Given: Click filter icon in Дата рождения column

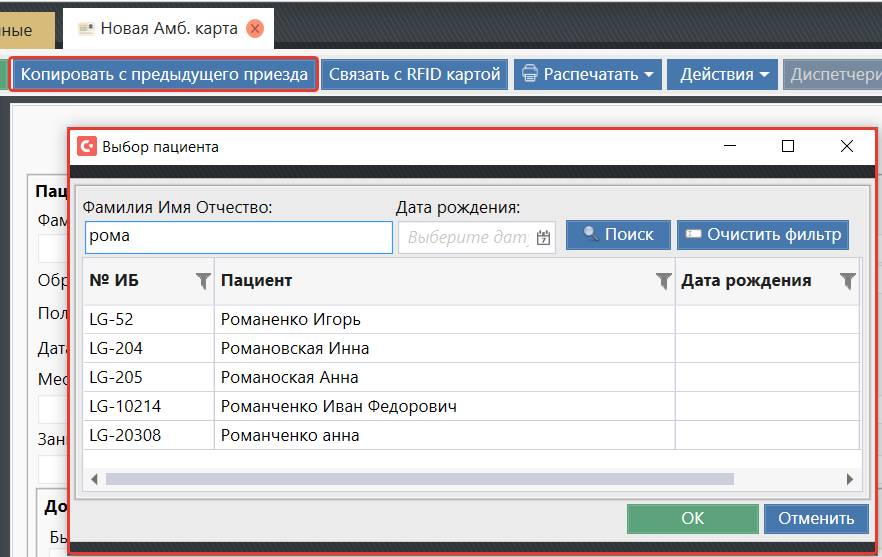Looking at the screenshot, I should (x=847, y=282).
